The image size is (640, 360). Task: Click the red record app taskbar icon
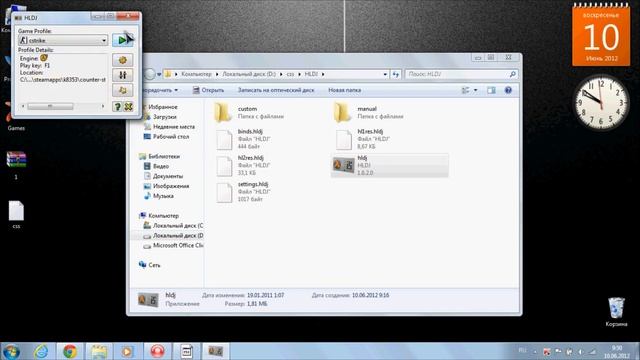(157, 351)
